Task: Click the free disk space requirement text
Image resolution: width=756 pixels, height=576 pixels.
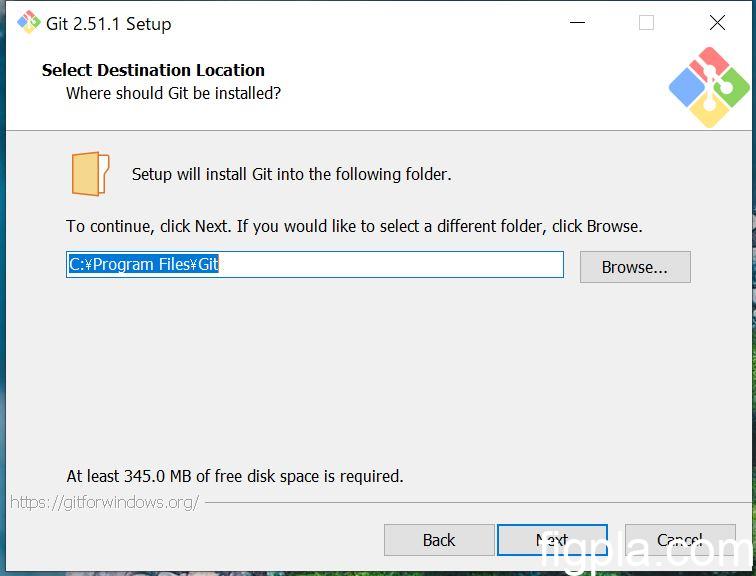Action: tap(235, 476)
